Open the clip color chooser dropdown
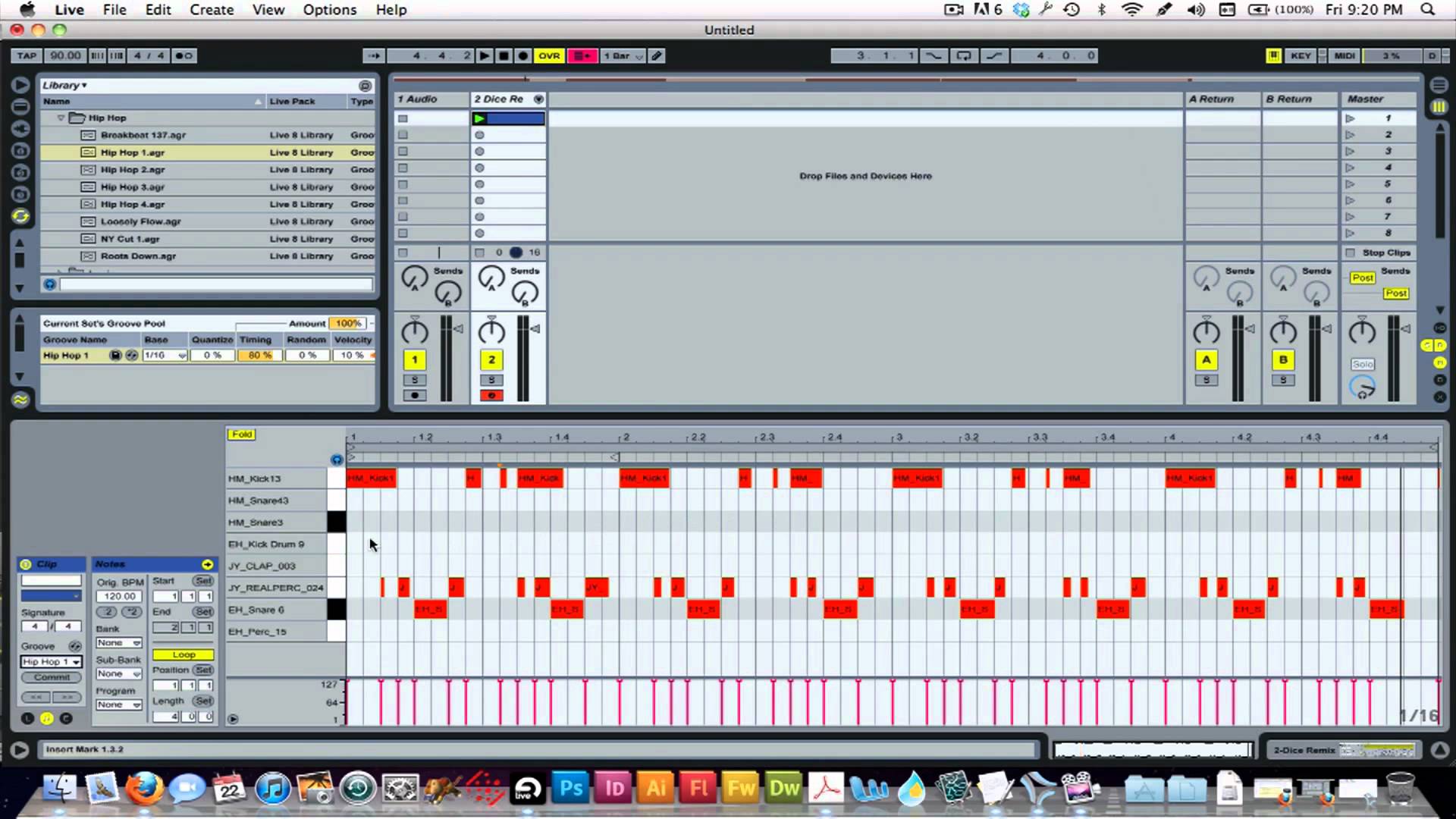This screenshot has width=1456, height=819. [51, 597]
